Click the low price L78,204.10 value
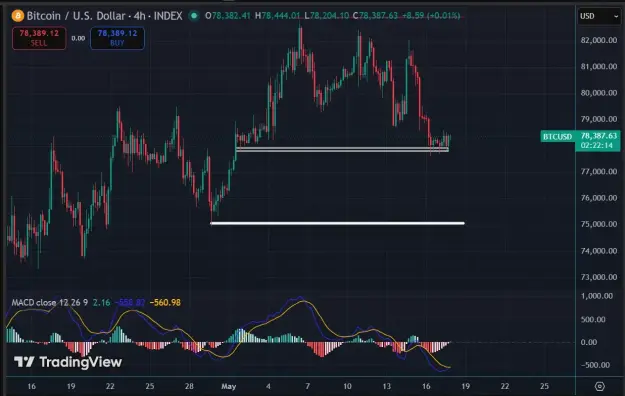The height and width of the screenshot is (396, 625). pyautogui.click(x=326, y=16)
